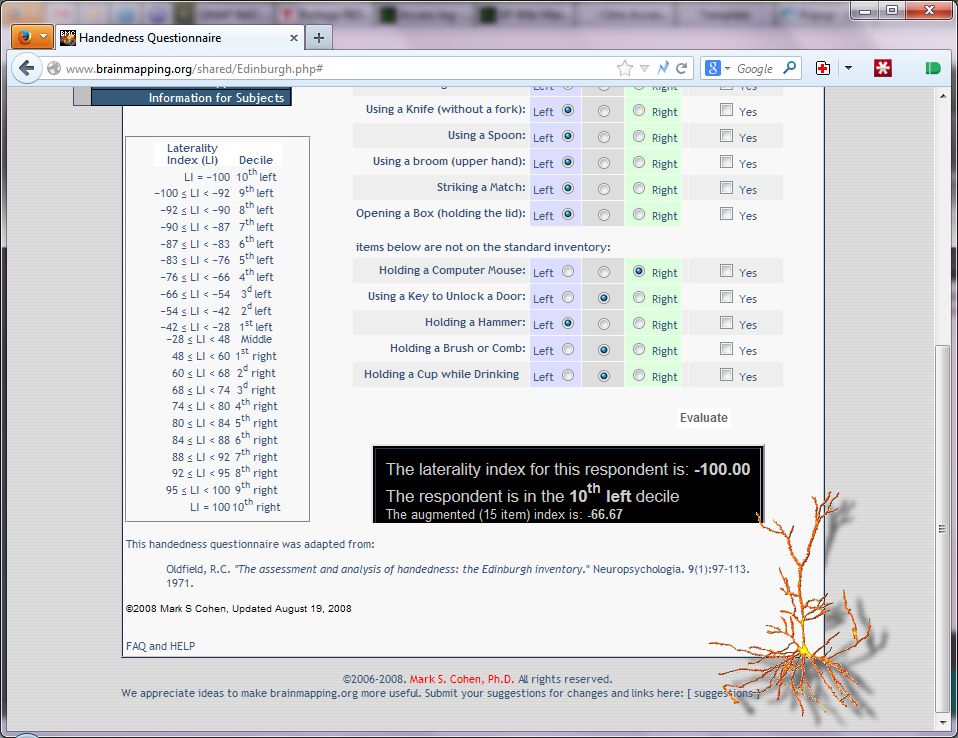Click the search magnifier icon in Google box
The image size is (958, 738).
click(x=789, y=69)
